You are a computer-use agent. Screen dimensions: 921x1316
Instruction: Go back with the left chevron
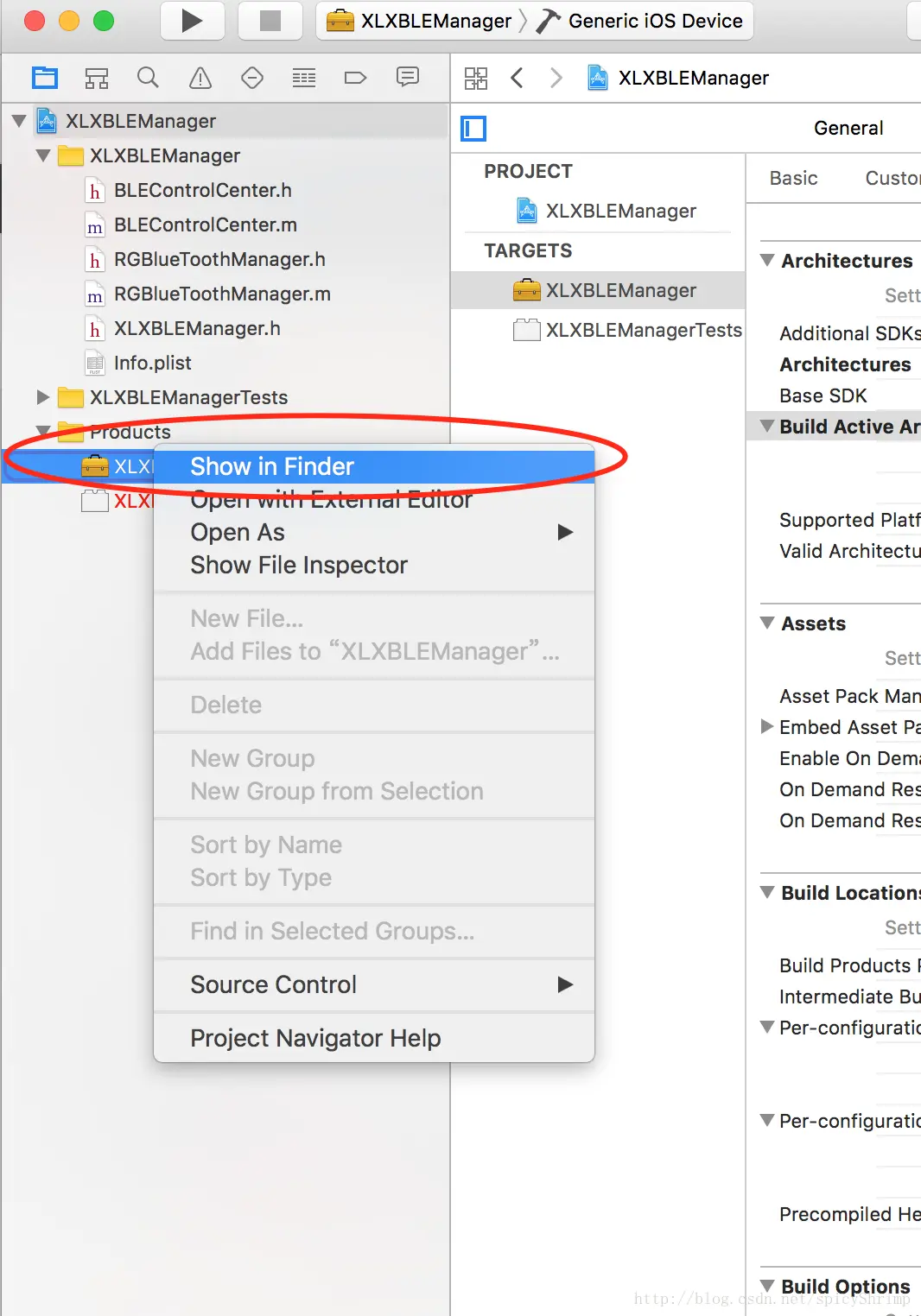[x=517, y=79]
